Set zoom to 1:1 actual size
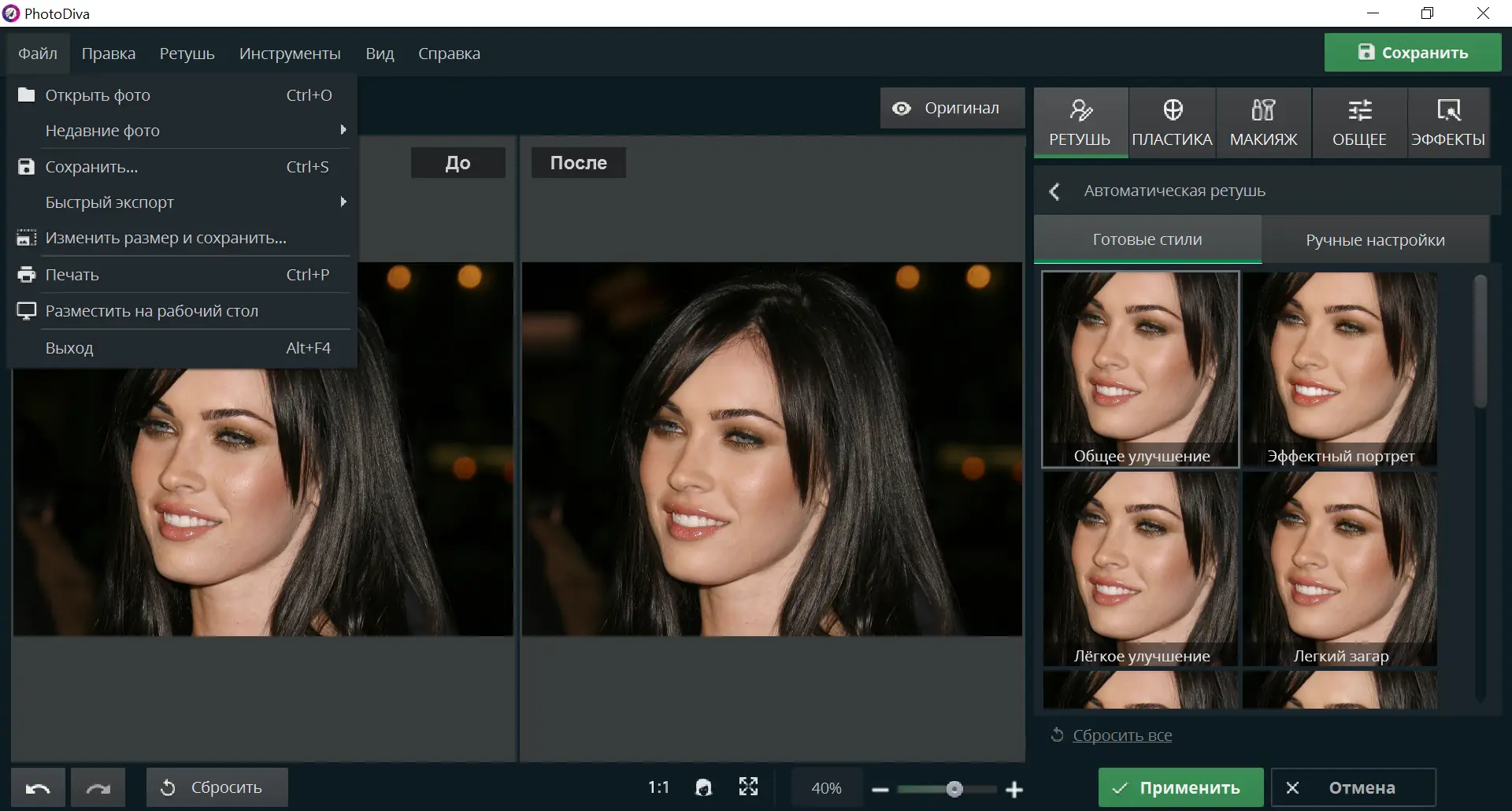1512x811 pixels. [x=658, y=787]
